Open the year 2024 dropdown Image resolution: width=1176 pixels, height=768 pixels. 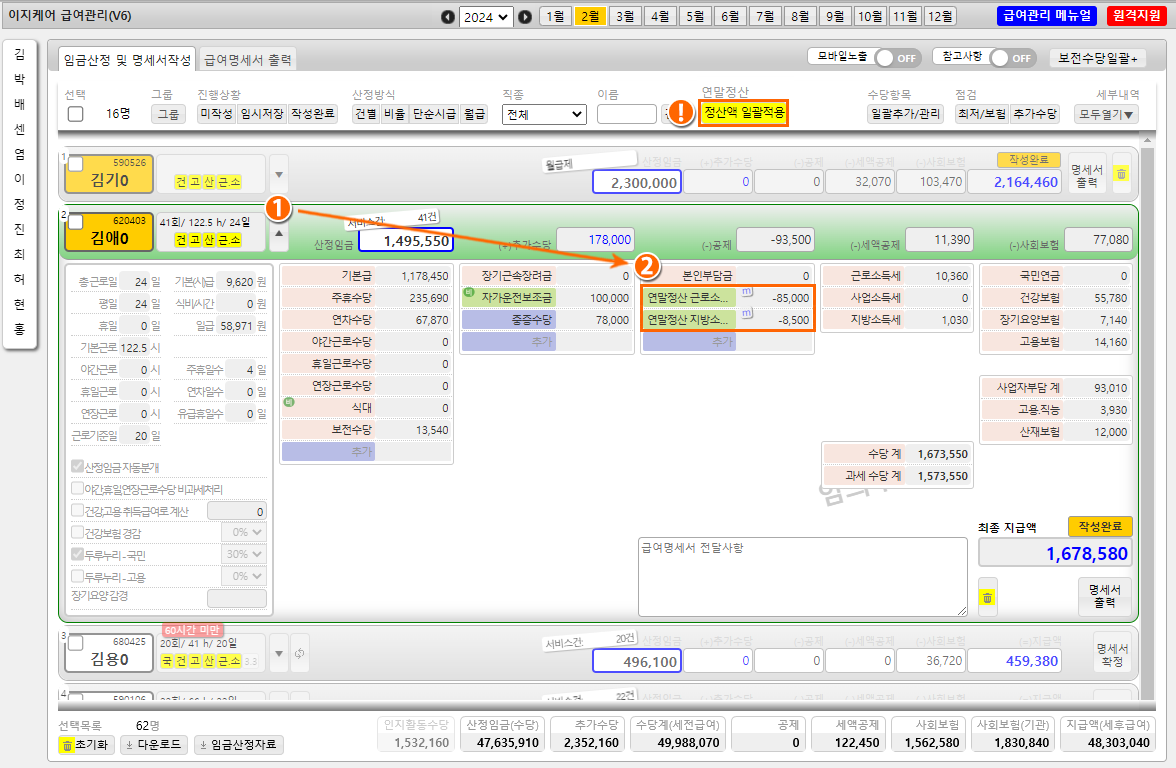(x=486, y=17)
